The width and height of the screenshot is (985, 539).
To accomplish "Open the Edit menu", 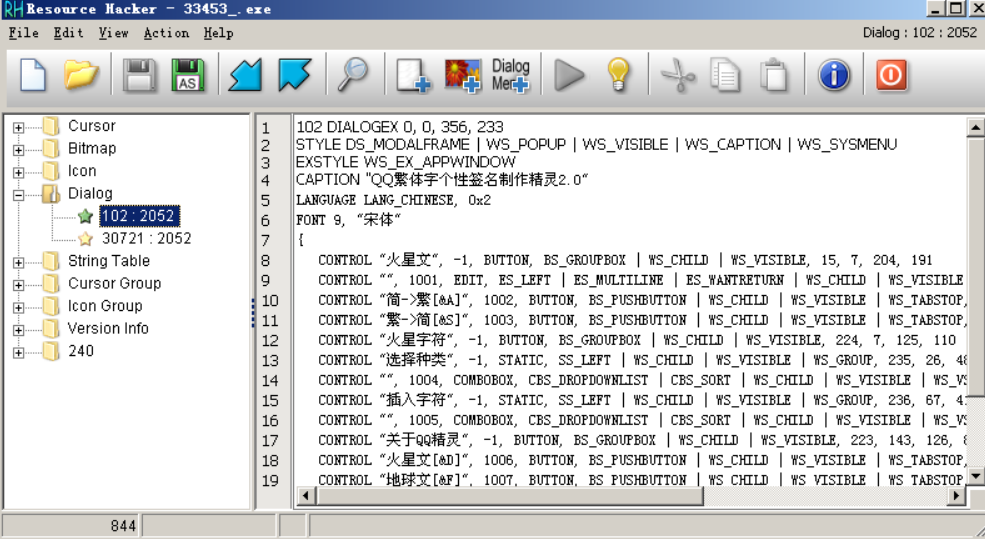I will coord(68,33).
